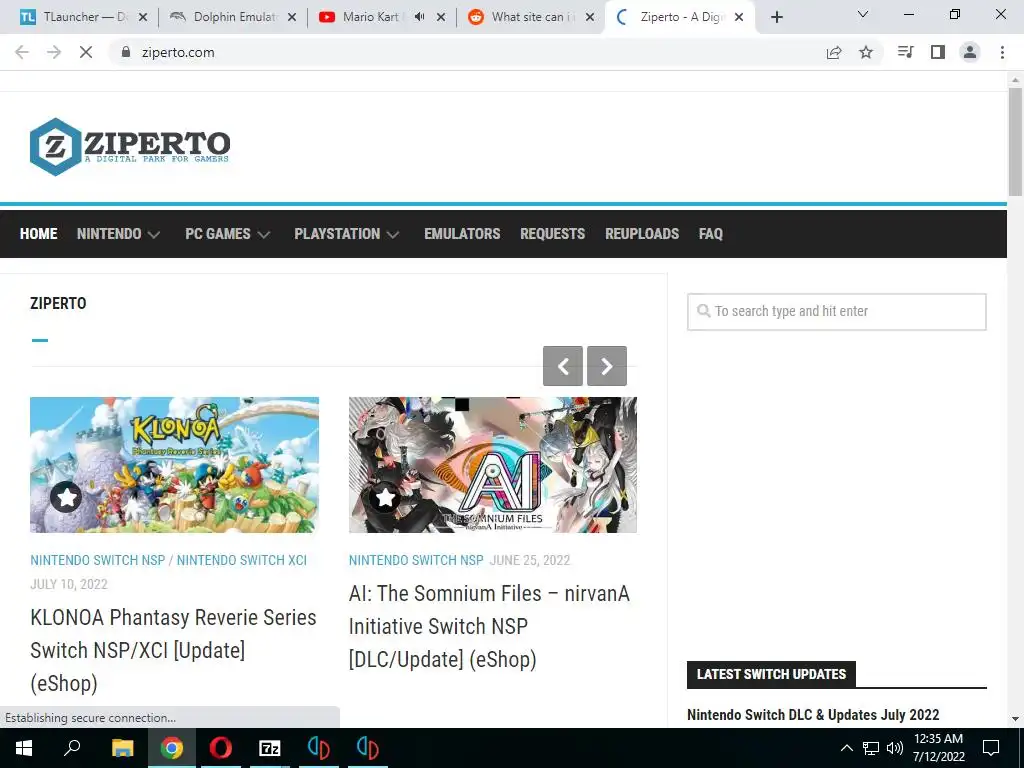Open Chrome profile avatar
This screenshot has width=1024, height=768.
point(970,52)
